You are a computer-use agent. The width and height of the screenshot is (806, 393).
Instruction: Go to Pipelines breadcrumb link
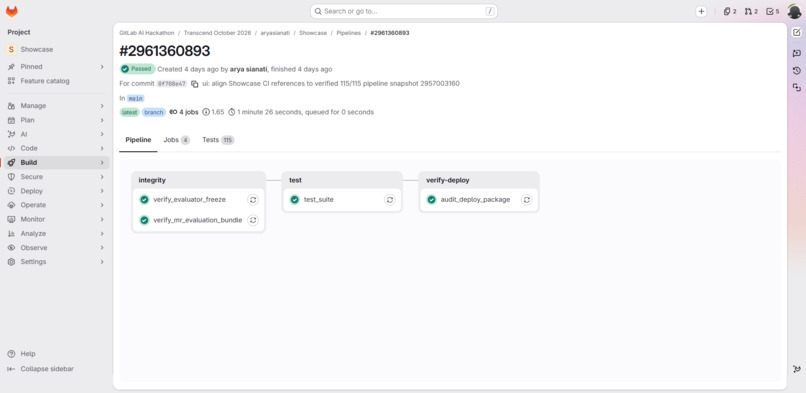[349, 33]
